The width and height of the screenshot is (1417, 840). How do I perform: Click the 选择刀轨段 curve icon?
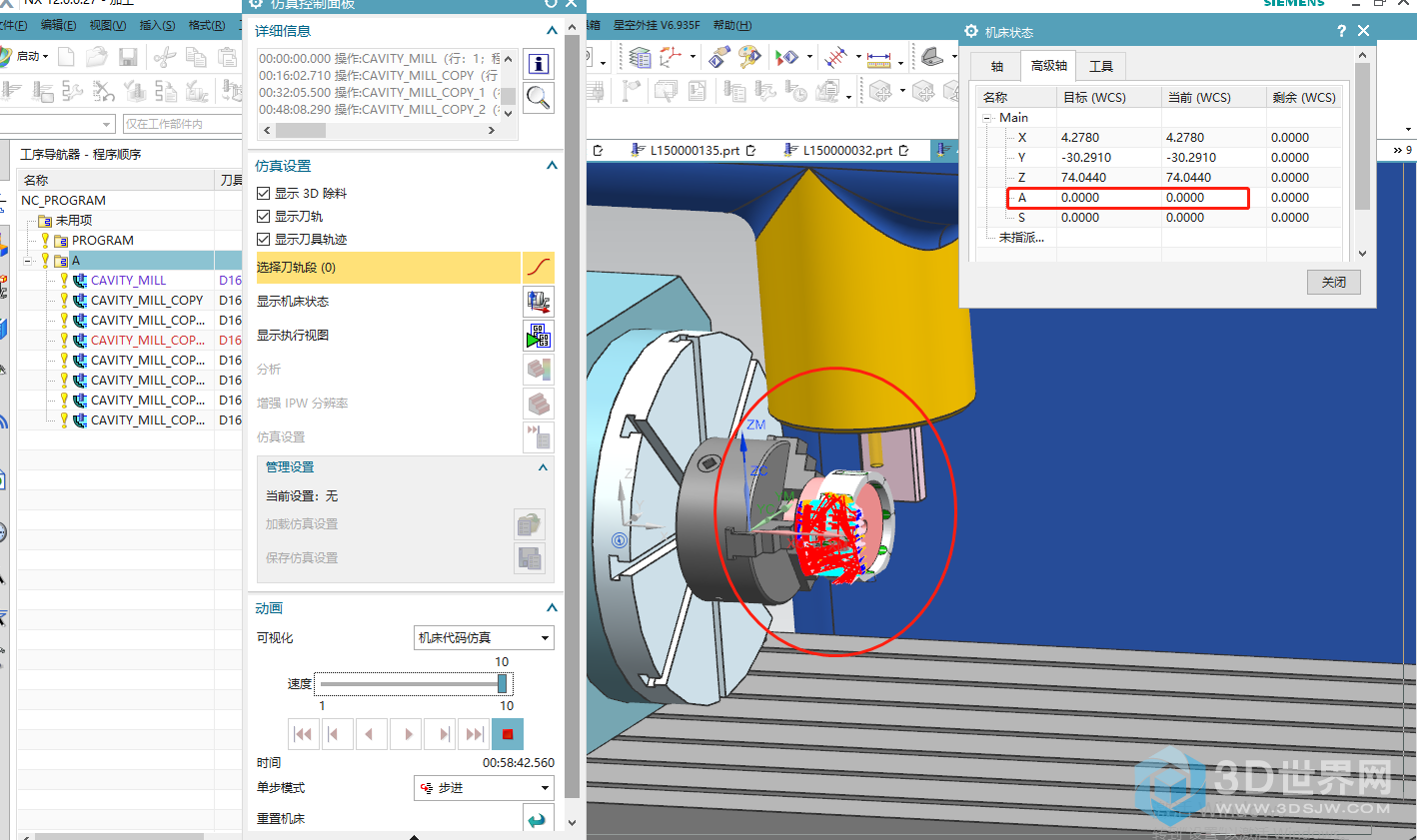[538, 267]
